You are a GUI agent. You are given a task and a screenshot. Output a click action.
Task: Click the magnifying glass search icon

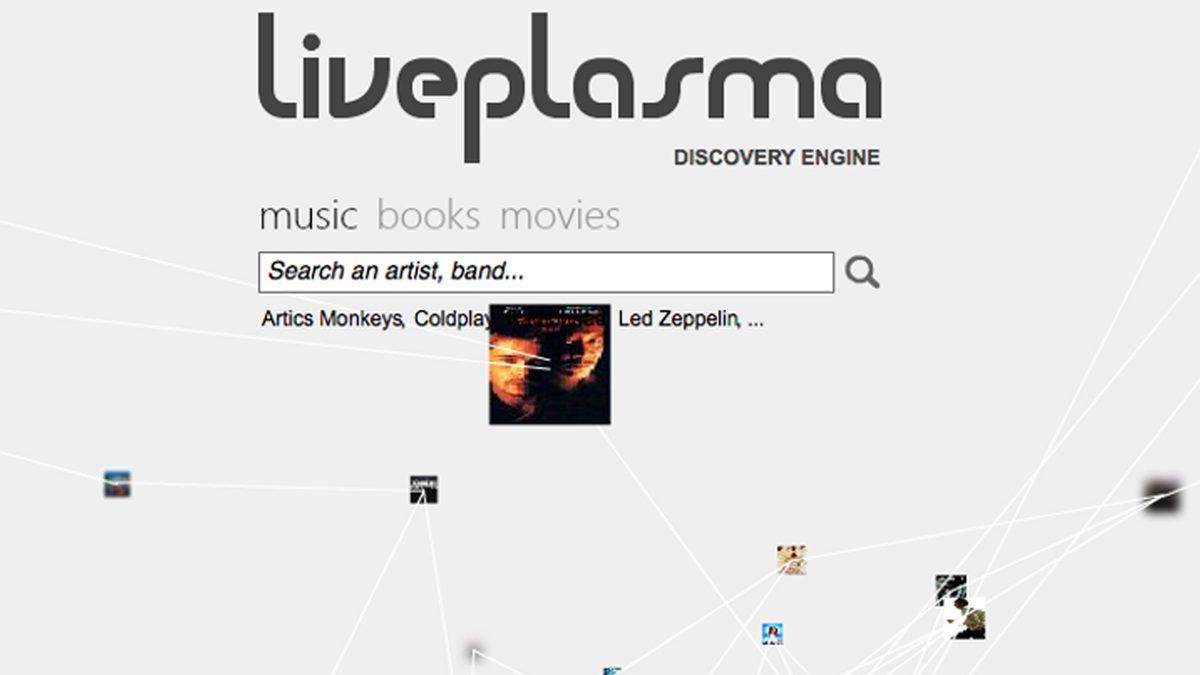(862, 272)
